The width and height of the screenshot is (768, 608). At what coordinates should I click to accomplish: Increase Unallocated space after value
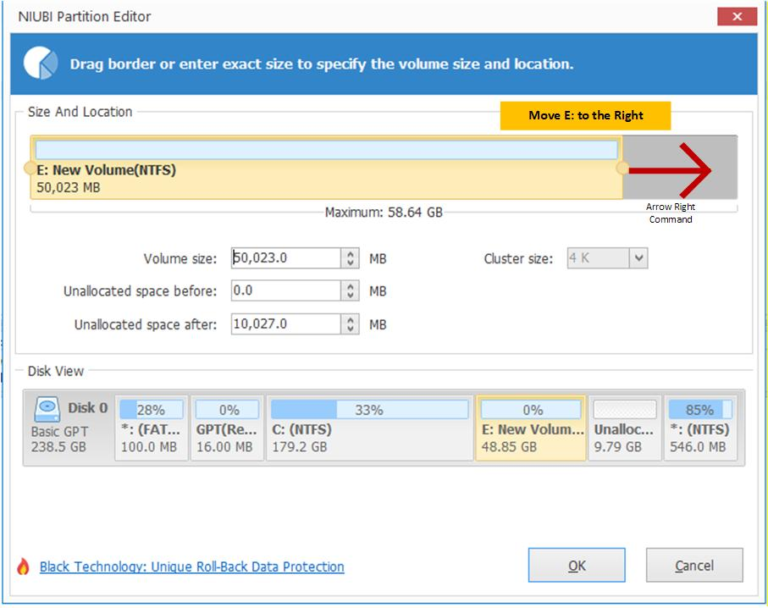[350, 319]
